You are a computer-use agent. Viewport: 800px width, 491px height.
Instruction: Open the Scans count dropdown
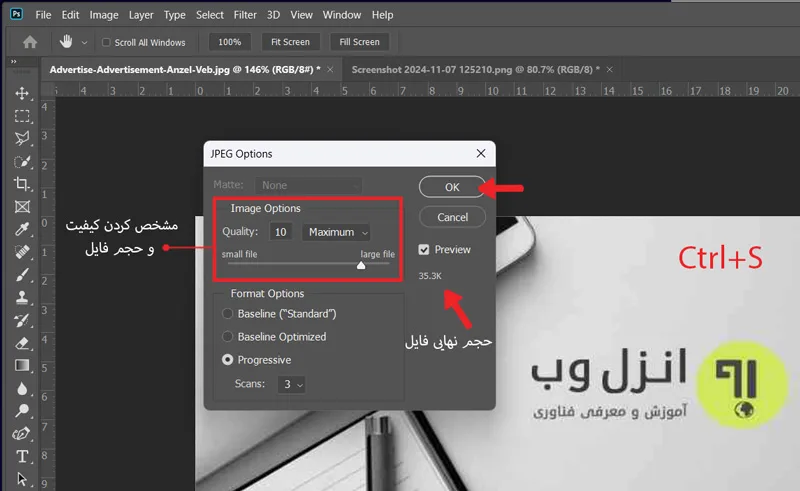[291, 384]
